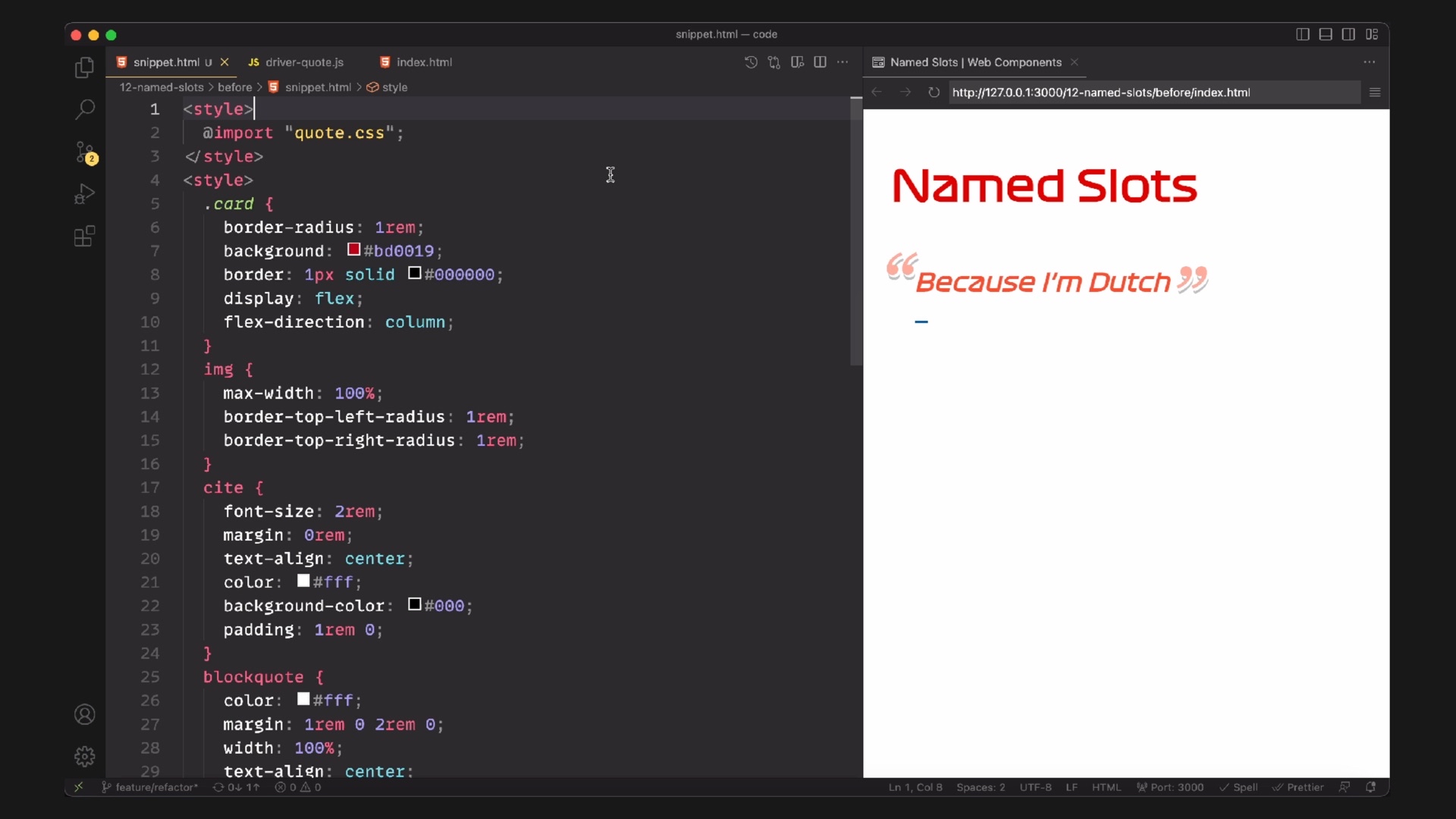
Task: Open the Explorer view in activity bar
Action: [x=84, y=68]
